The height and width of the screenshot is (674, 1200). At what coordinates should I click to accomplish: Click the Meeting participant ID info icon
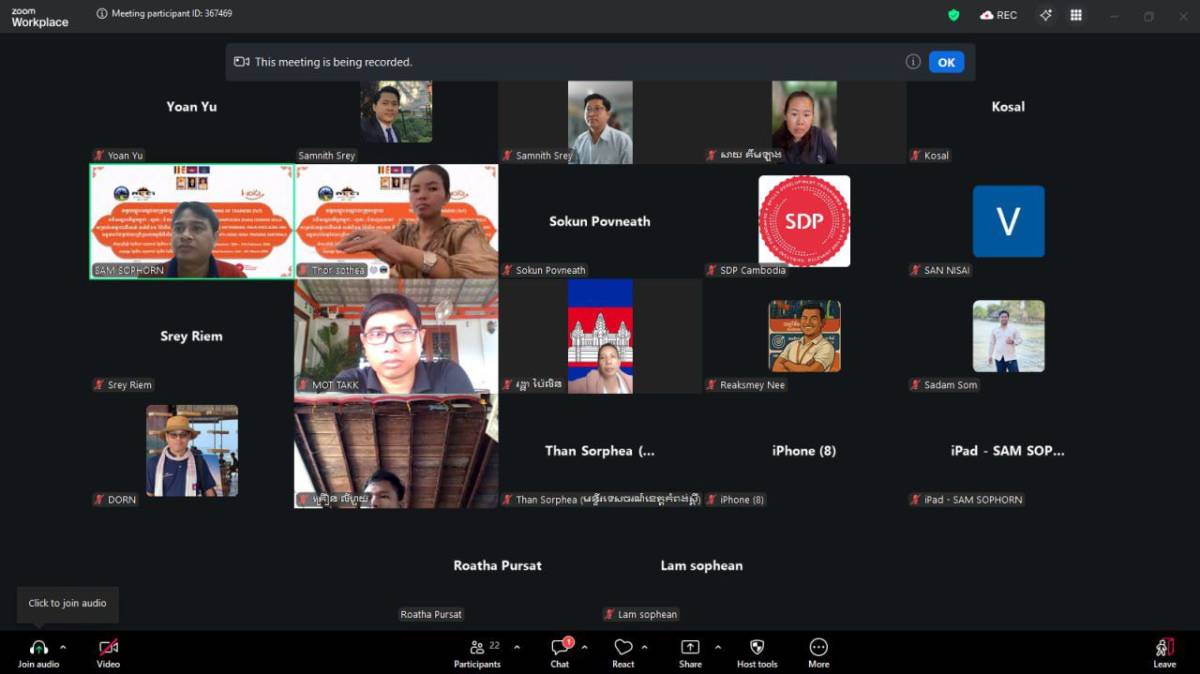pyautogui.click(x=102, y=14)
